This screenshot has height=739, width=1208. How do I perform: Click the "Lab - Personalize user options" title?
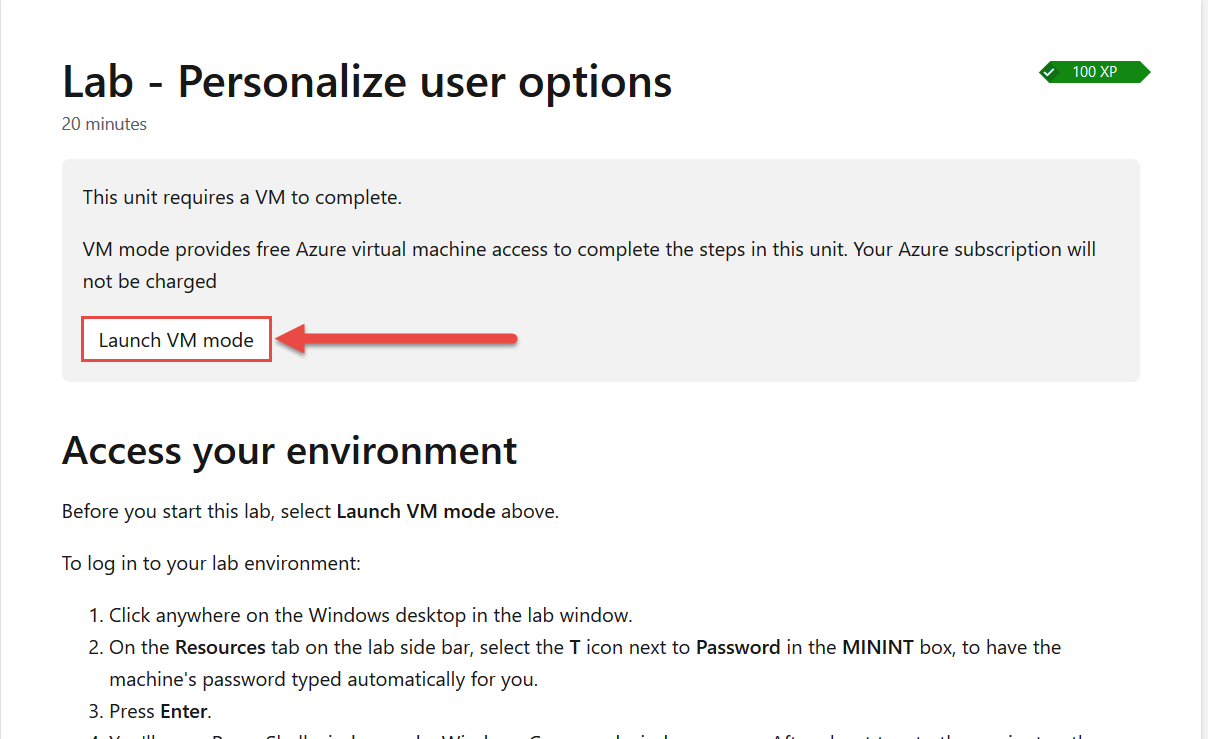[367, 81]
